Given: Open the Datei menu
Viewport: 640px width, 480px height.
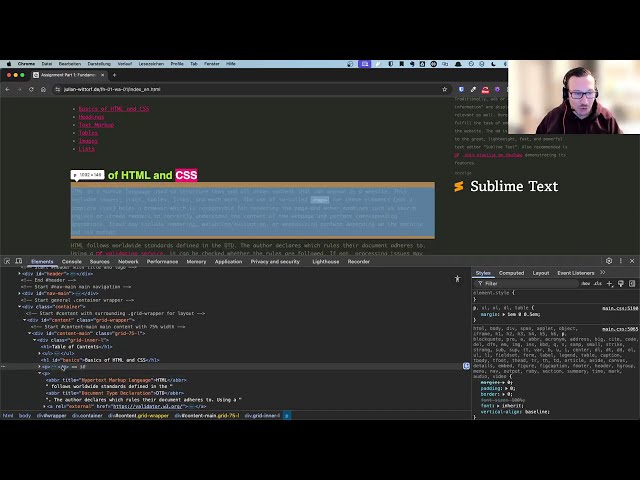Looking at the screenshot, I should 47,64.
